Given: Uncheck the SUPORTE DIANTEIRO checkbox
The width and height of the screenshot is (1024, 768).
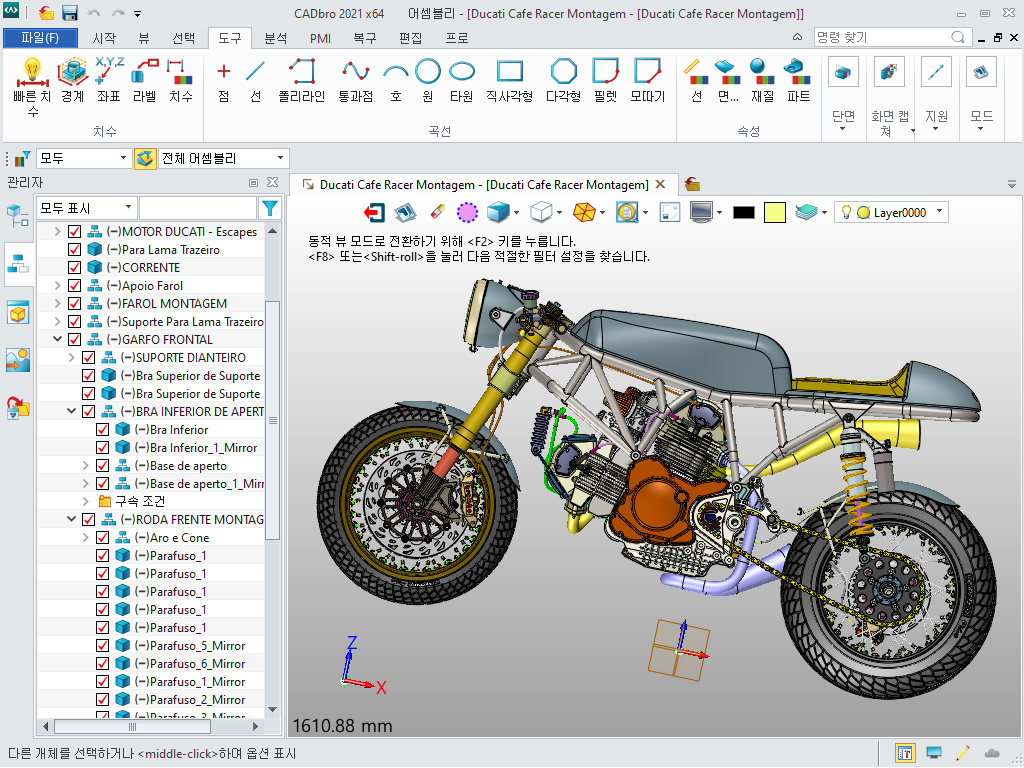Looking at the screenshot, I should pos(88,358).
